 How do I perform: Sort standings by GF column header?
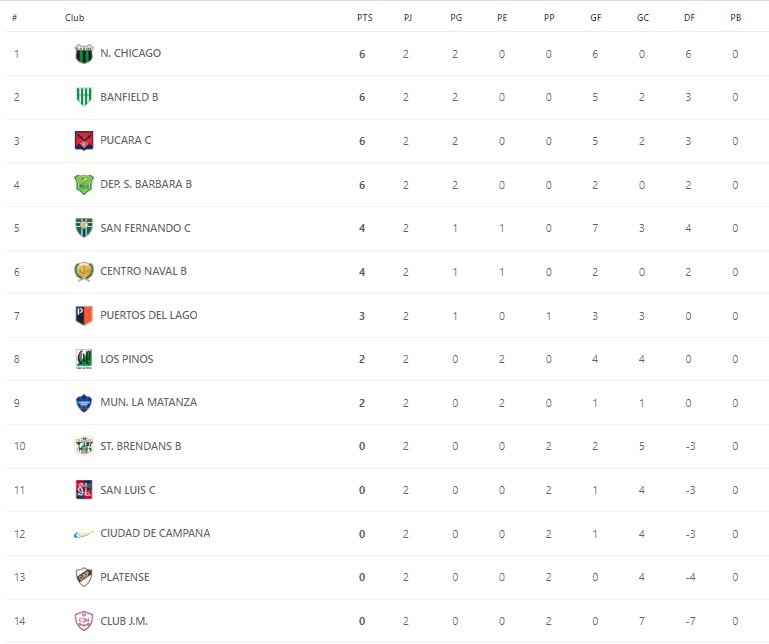595,18
